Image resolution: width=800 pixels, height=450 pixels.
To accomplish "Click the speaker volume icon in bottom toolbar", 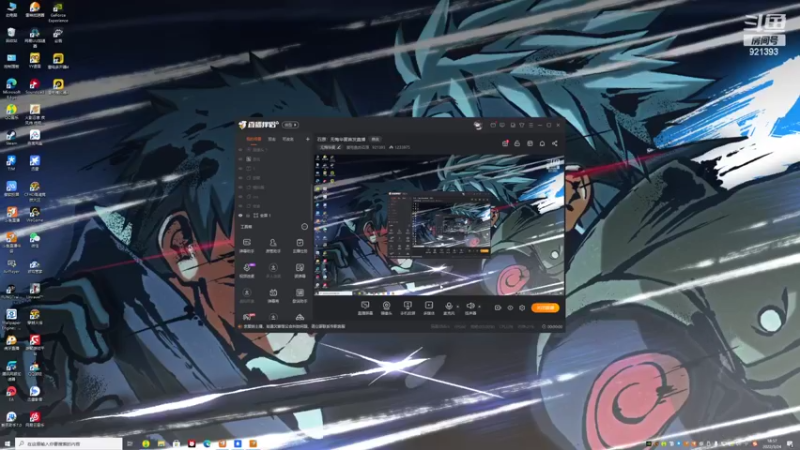I will click(x=470, y=308).
